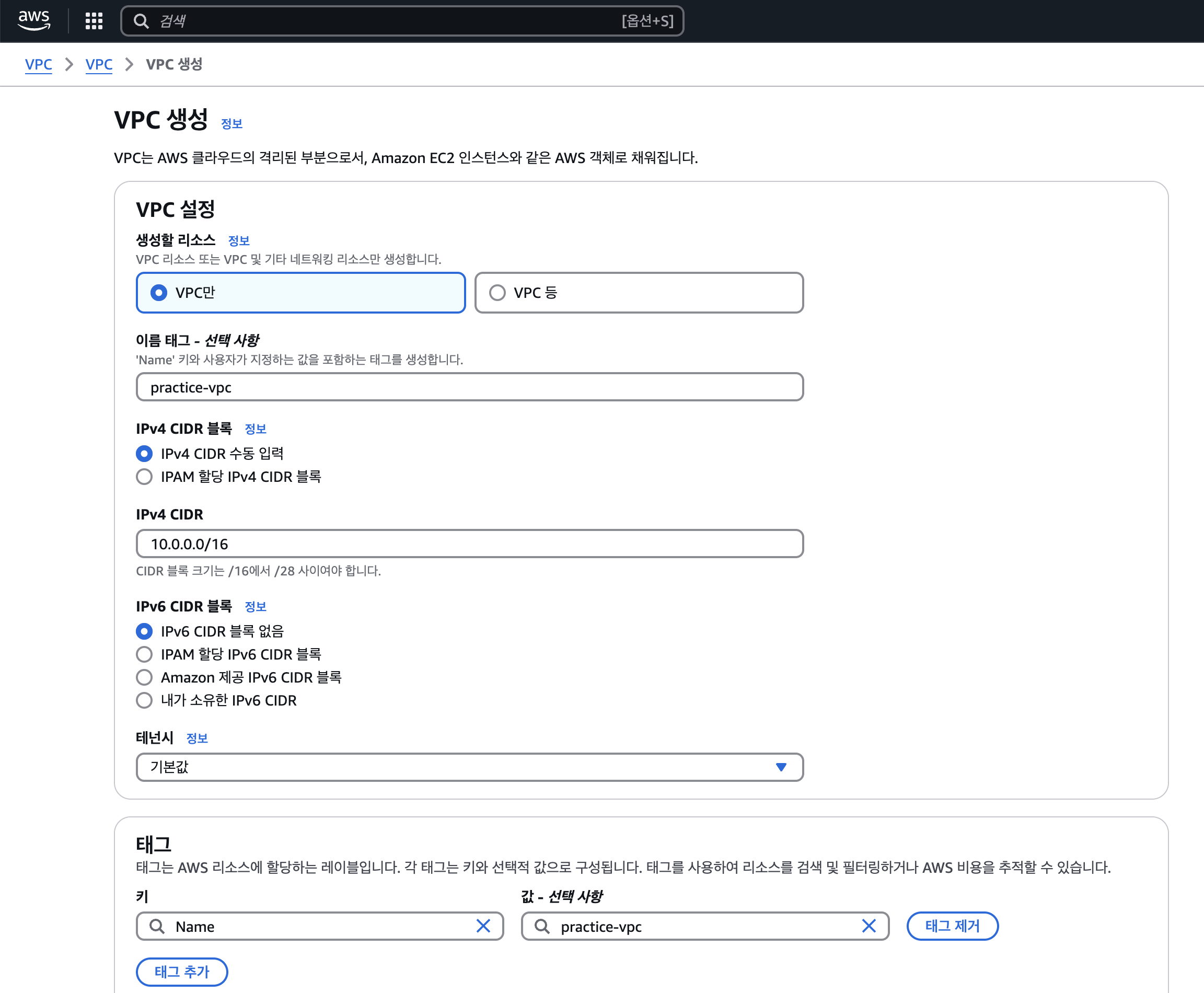This screenshot has width=1204, height=993.
Task: Select 'Amazon 제공 IPv6 CIDR 블록' radio
Action: click(145, 677)
